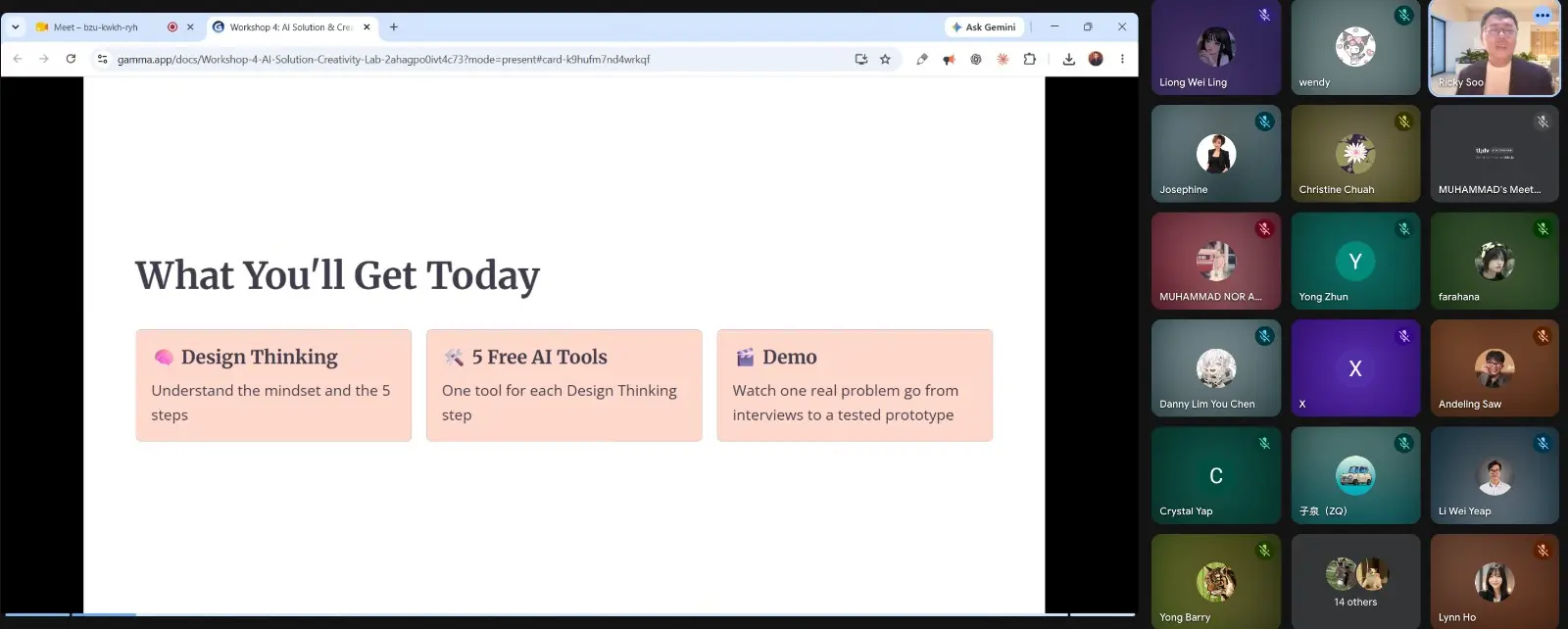The image size is (1568, 629).
Task: Click MUHAMMAD NOR A's red muted mic
Action: tap(1264, 228)
